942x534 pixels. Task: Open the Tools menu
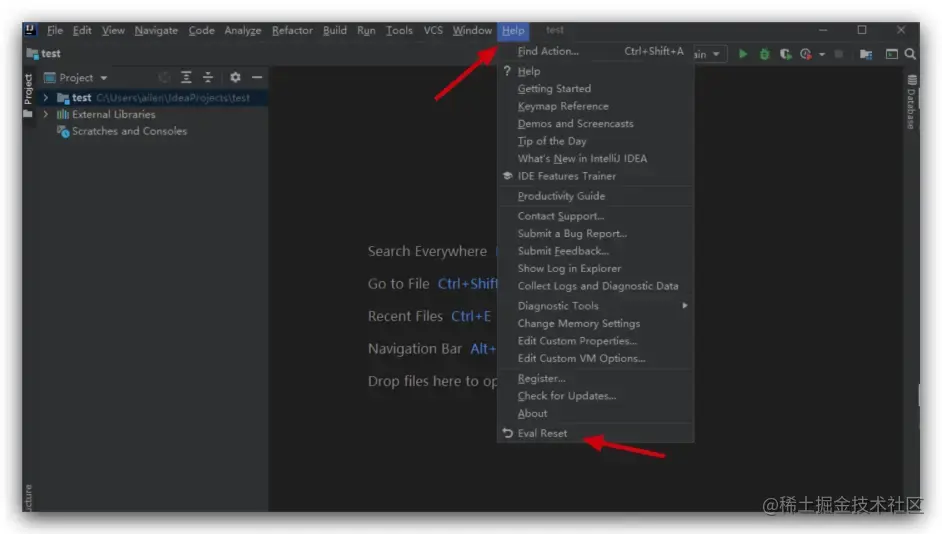[x=399, y=30]
